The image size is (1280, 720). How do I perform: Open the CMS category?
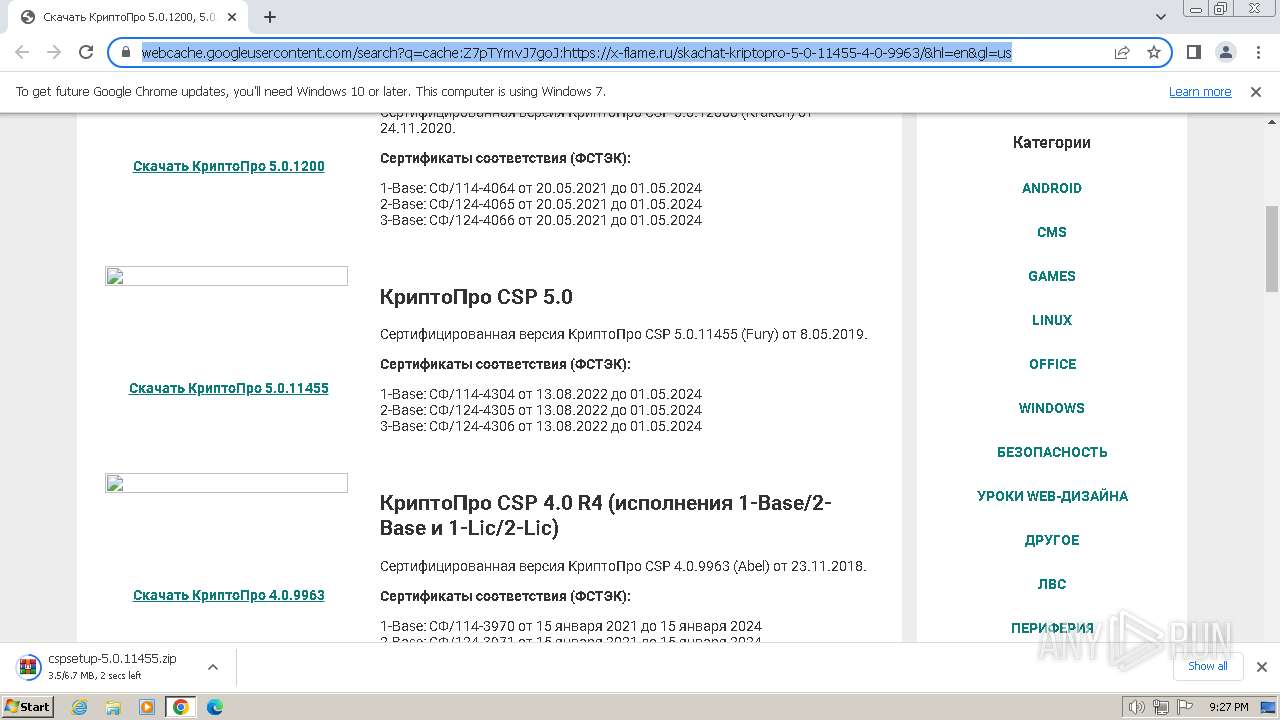click(1052, 232)
